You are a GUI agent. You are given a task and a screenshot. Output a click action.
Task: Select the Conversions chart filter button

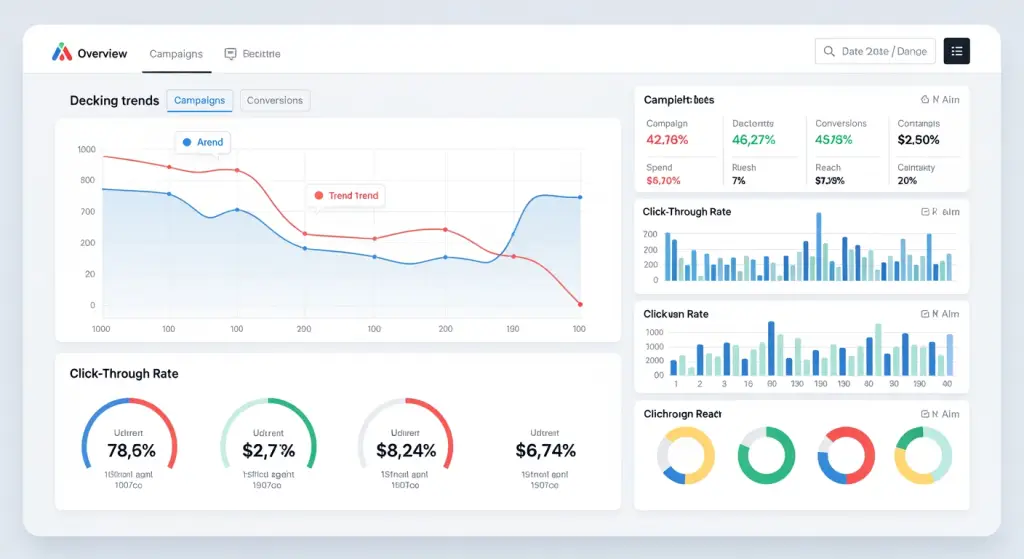tap(275, 100)
